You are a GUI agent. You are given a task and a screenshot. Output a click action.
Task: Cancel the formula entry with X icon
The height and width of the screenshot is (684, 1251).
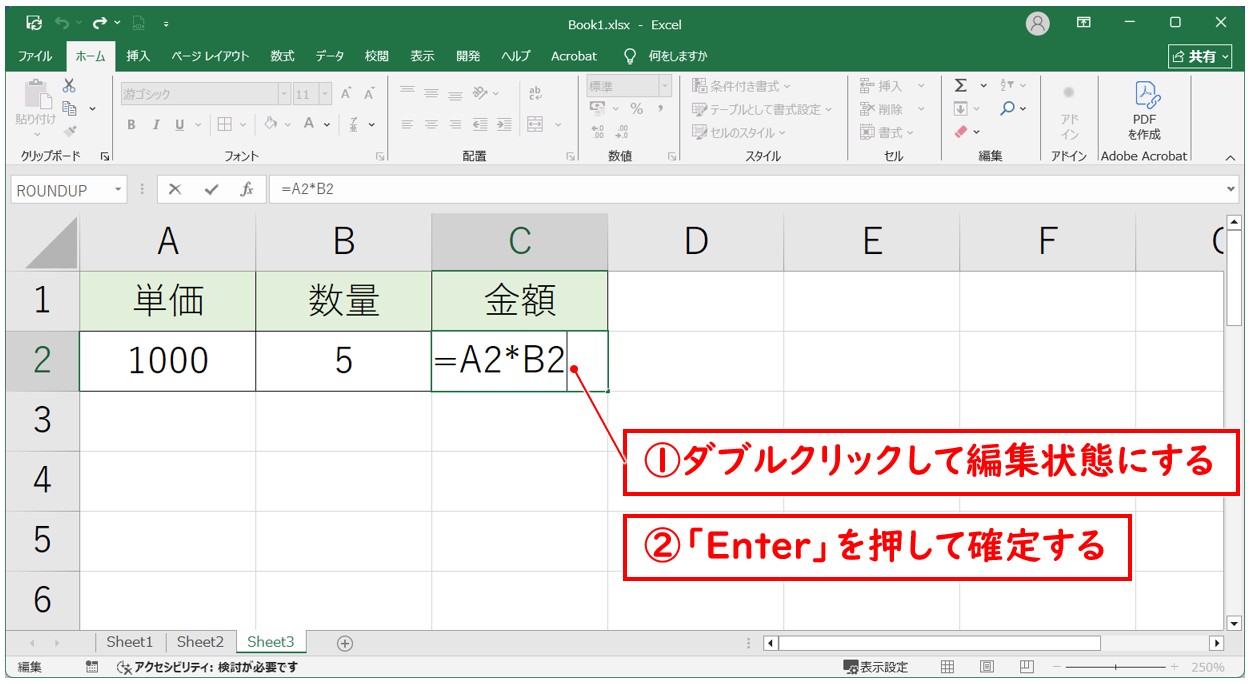coord(175,189)
